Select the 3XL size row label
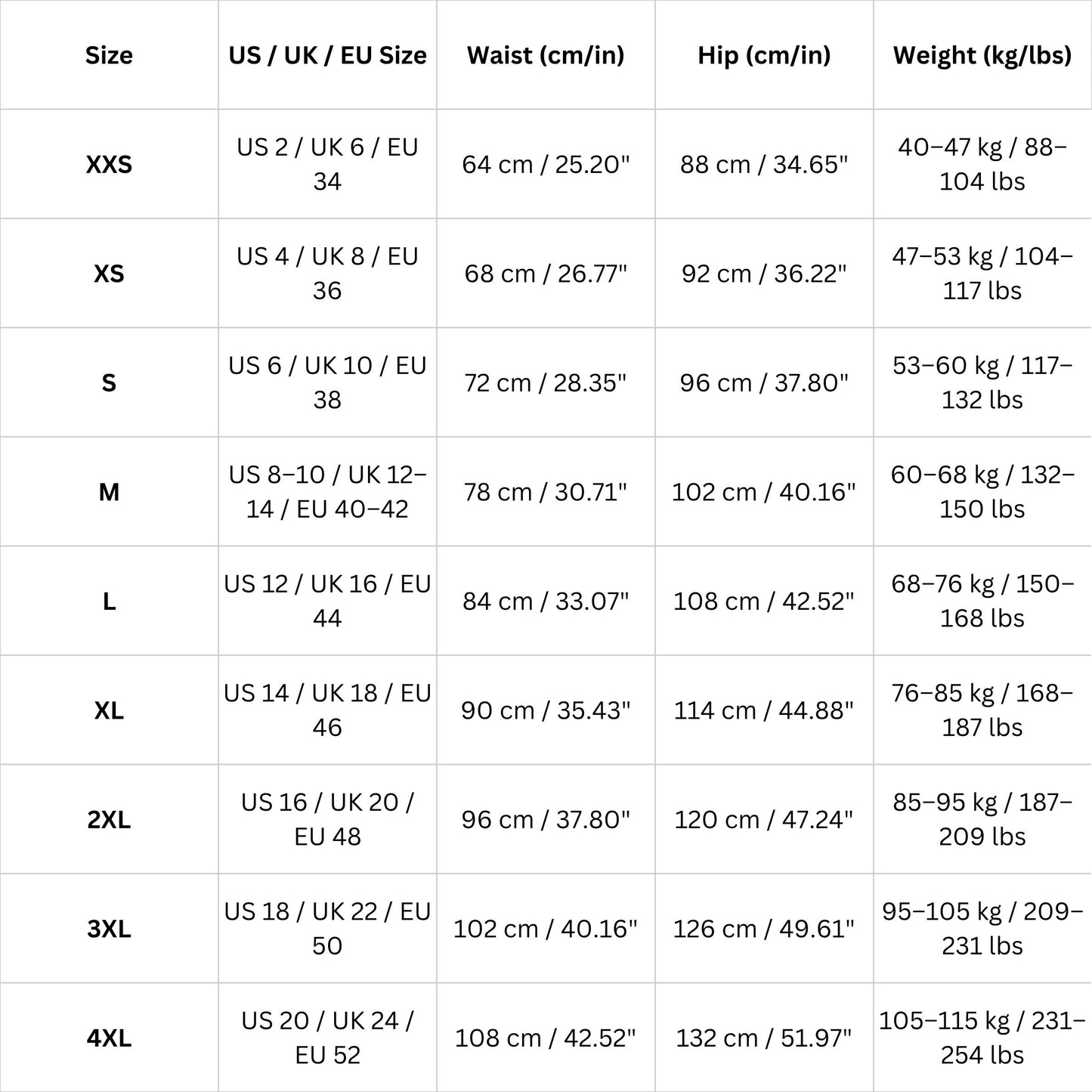 point(109,929)
